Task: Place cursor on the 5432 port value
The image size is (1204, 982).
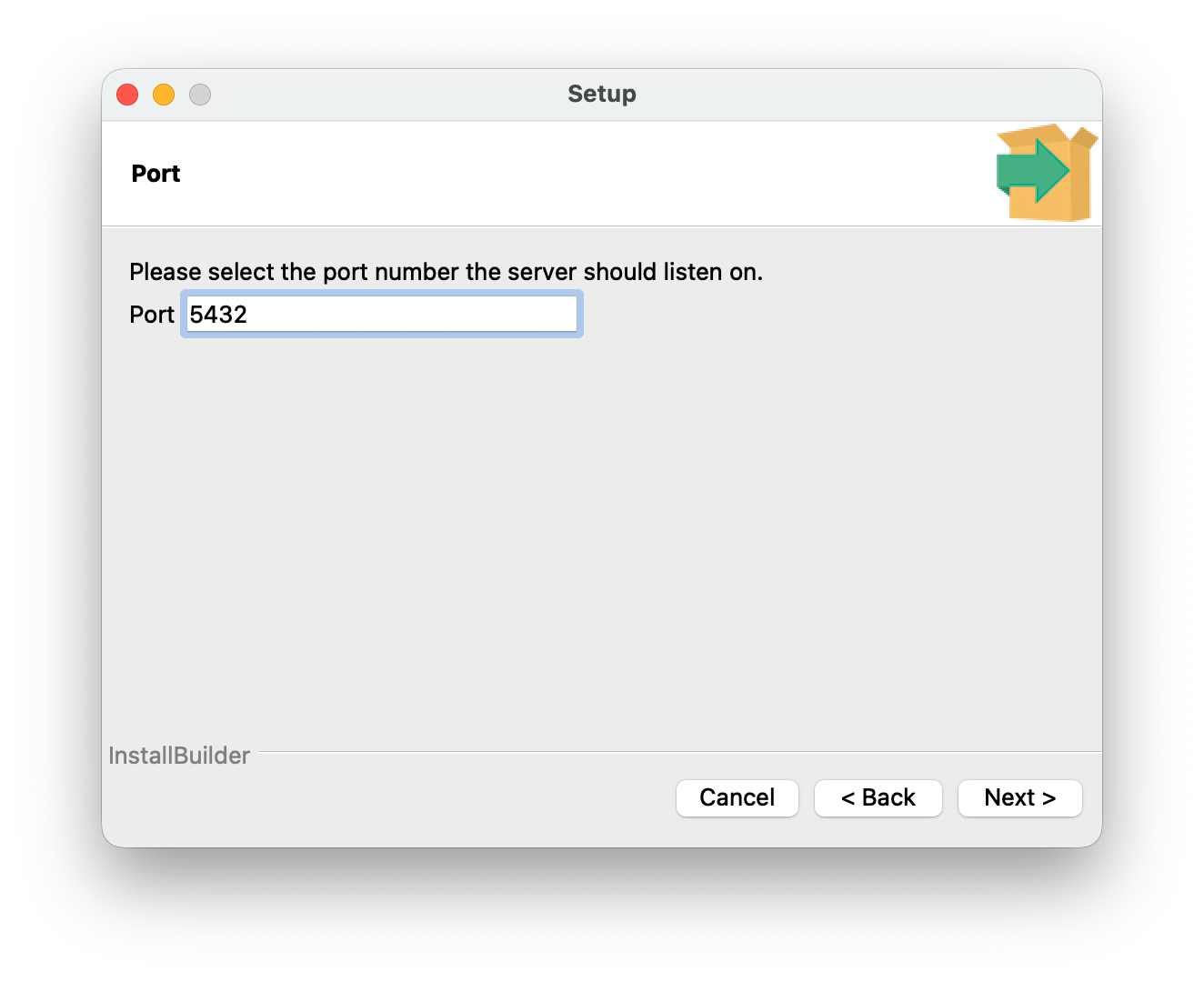Action: 218,315
